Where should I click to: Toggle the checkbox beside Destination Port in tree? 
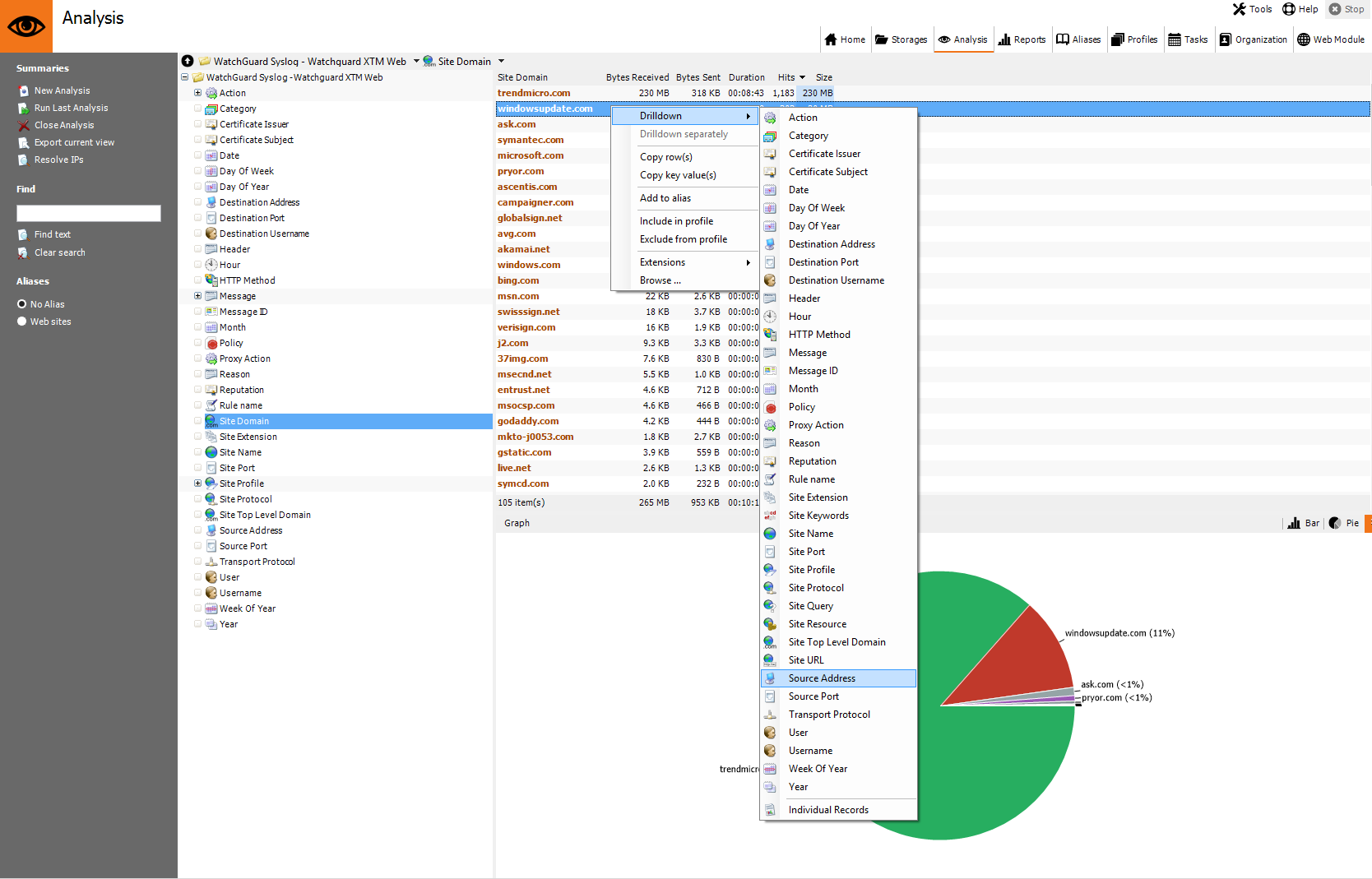[x=197, y=218]
